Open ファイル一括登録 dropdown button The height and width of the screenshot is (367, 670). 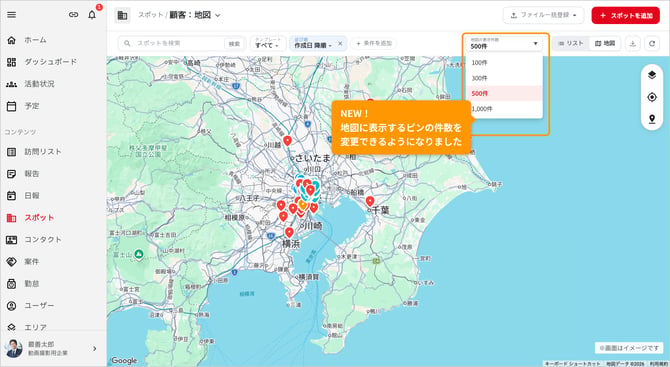[544, 15]
